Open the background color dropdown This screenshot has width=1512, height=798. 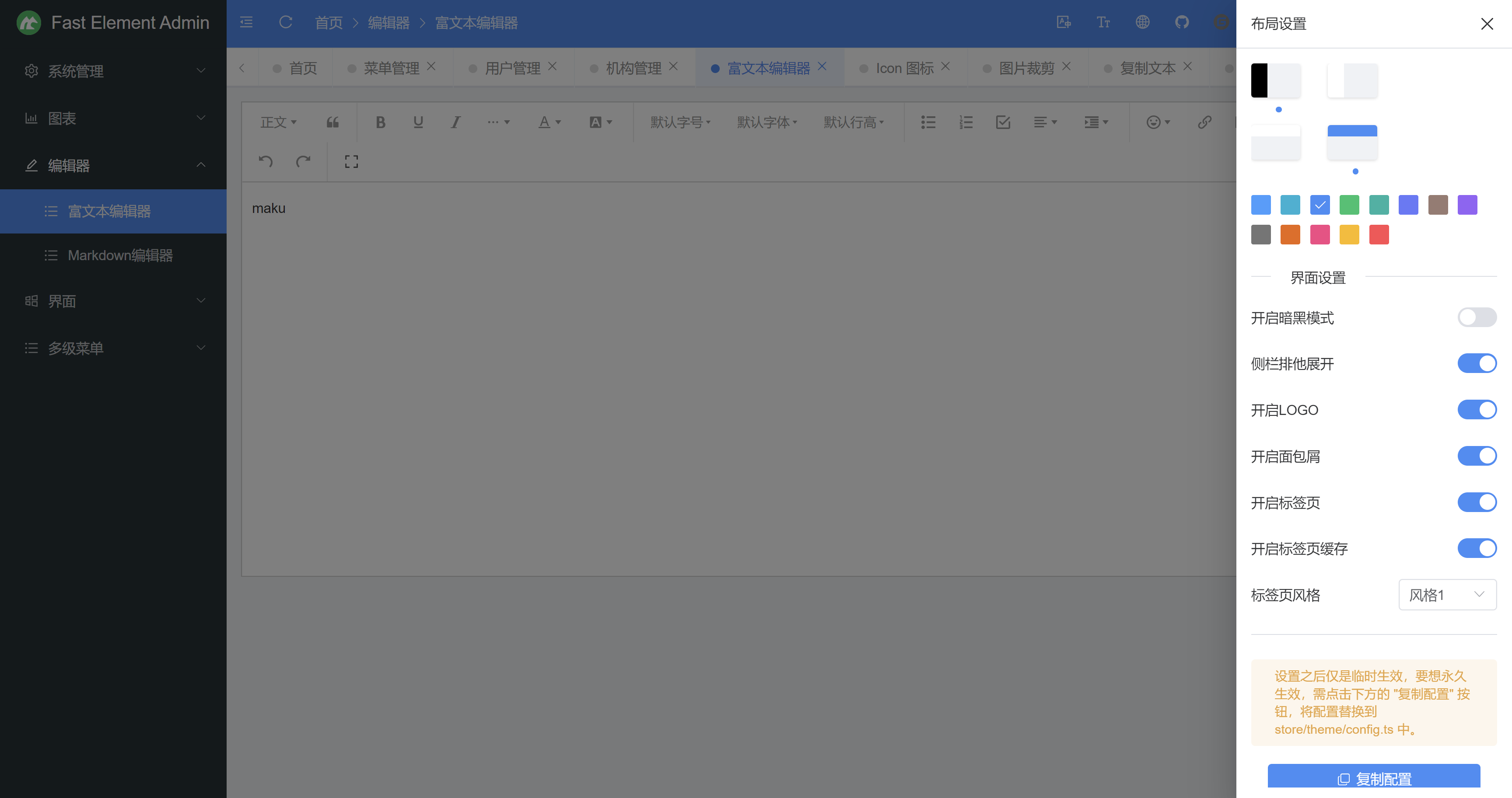(x=600, y=122)
